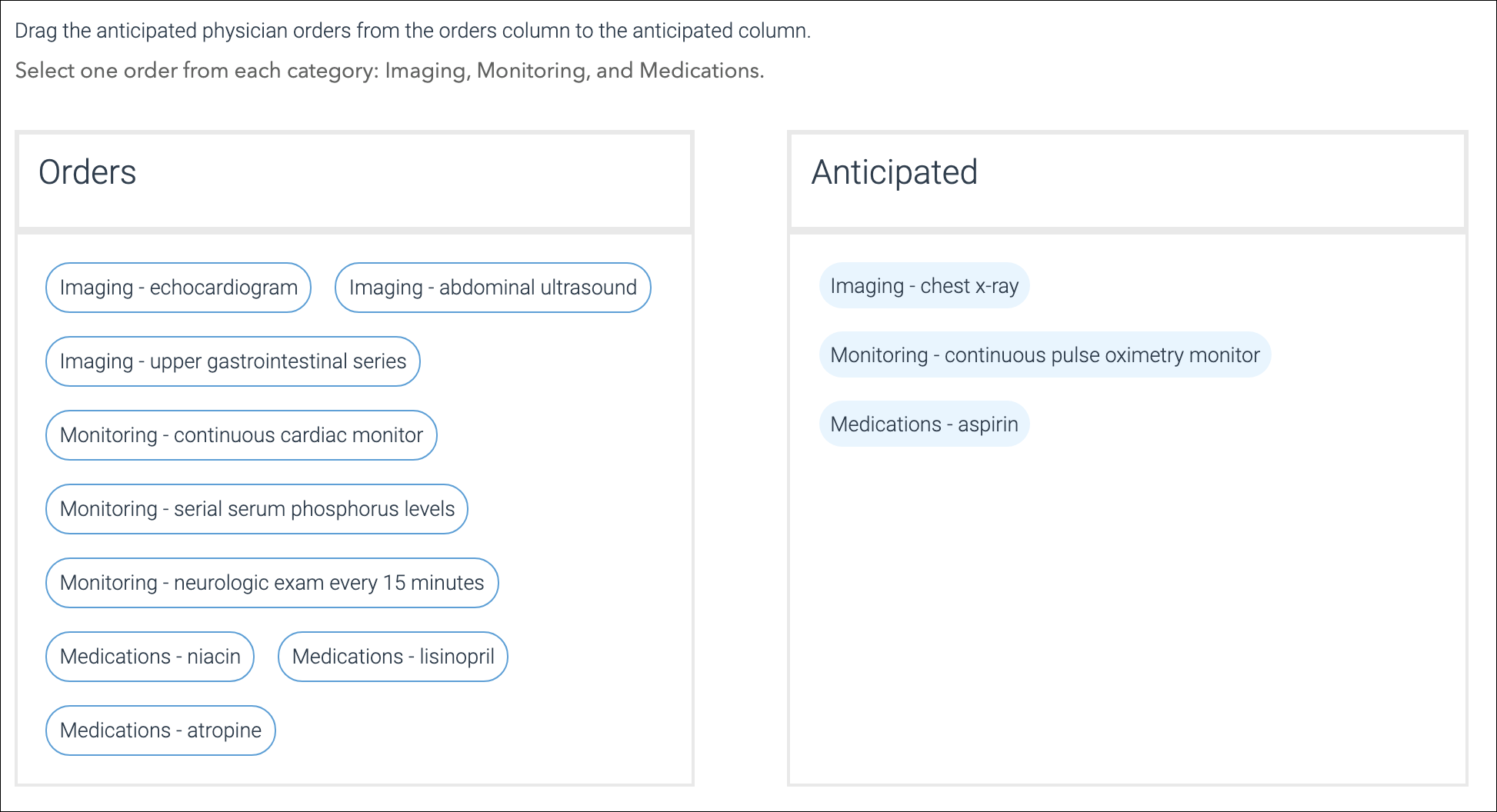Select Monitoring - continuous cardiac monitor
Image resolution: width=1497 pixels, height=812 pixels.
242,435
